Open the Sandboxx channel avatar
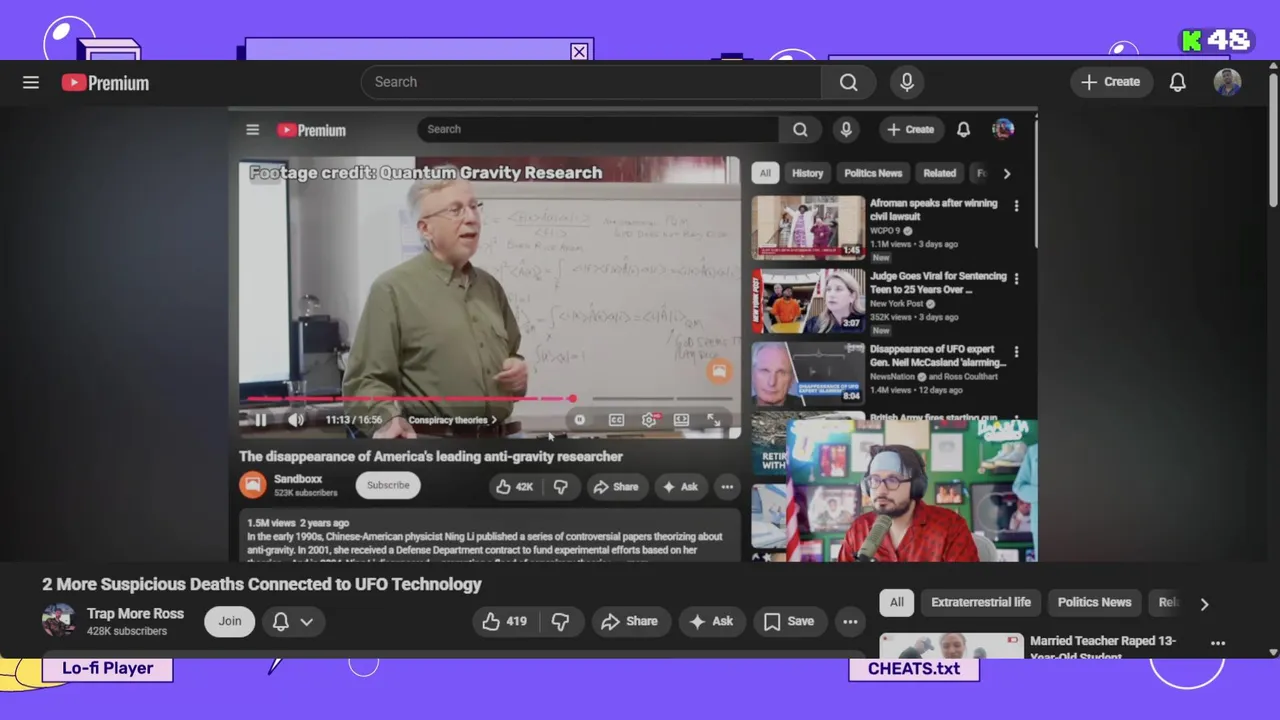1280x720 pixels. tap(253, 485)
